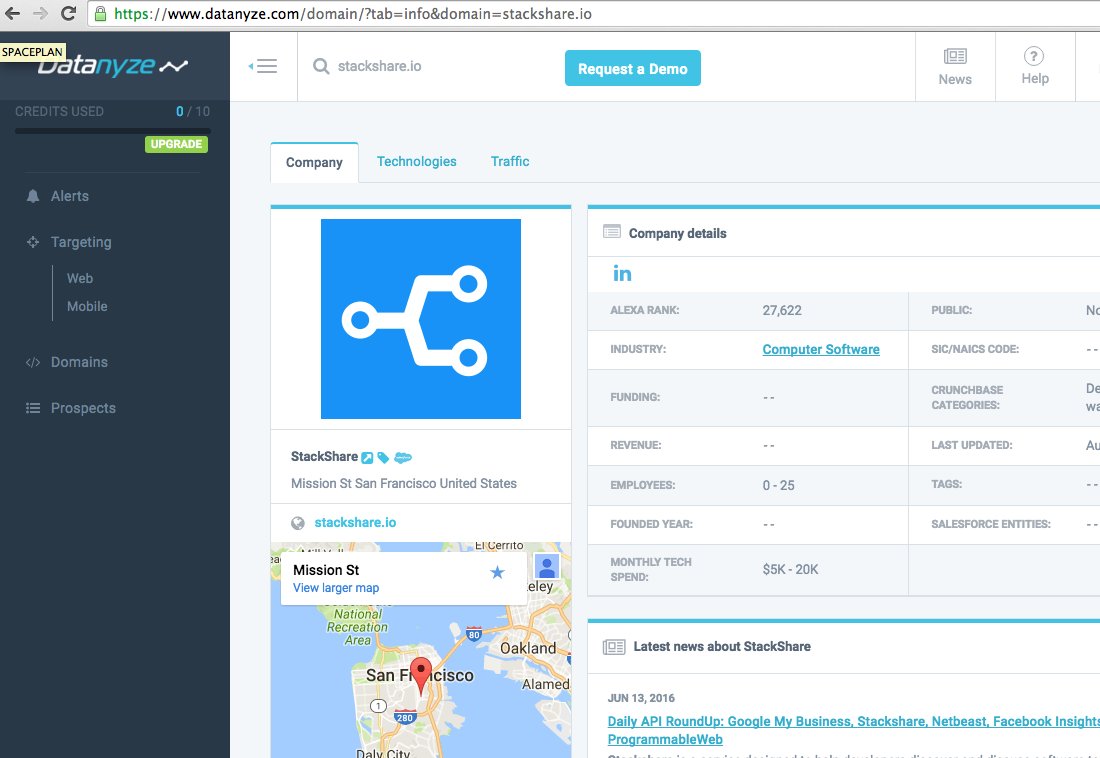Viewport: 1100px width, 758px height.
Task: Click the Mission St label on the map card
Action: pyautogui.click(x=326, y=570)
